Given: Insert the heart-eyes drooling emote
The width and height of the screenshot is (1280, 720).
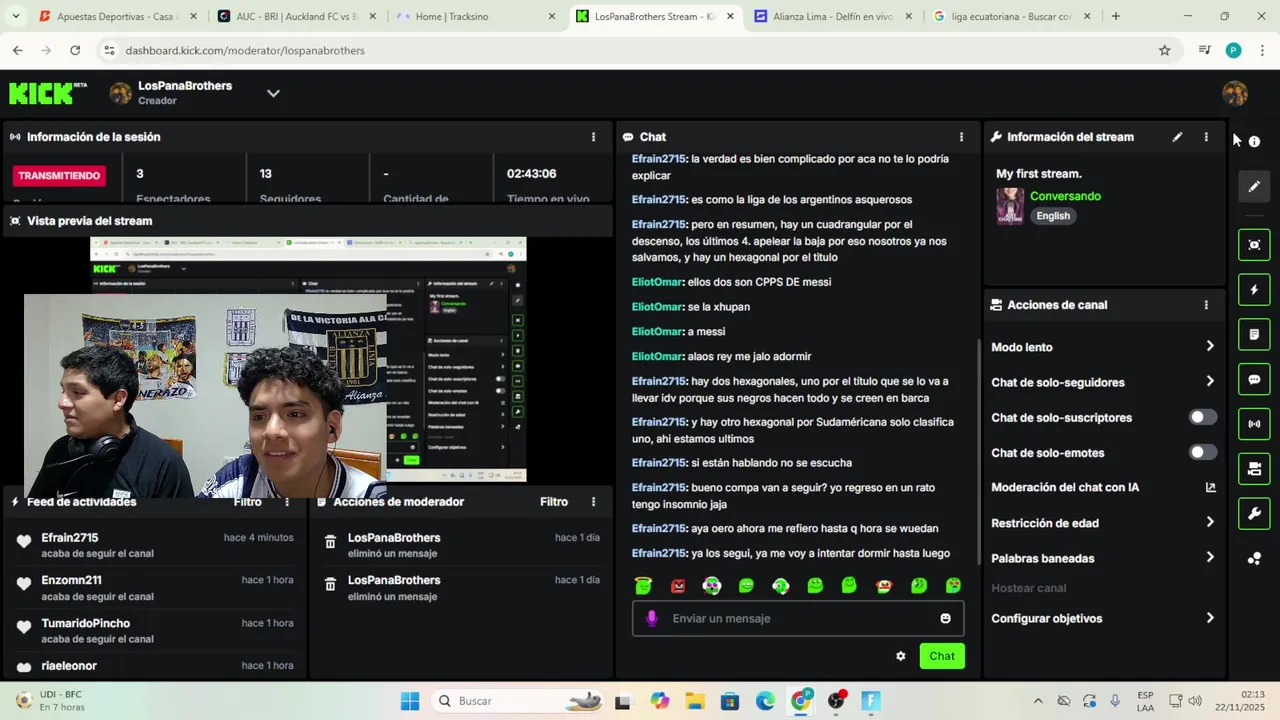Looking at the screenshot, I should click(953, 586).
